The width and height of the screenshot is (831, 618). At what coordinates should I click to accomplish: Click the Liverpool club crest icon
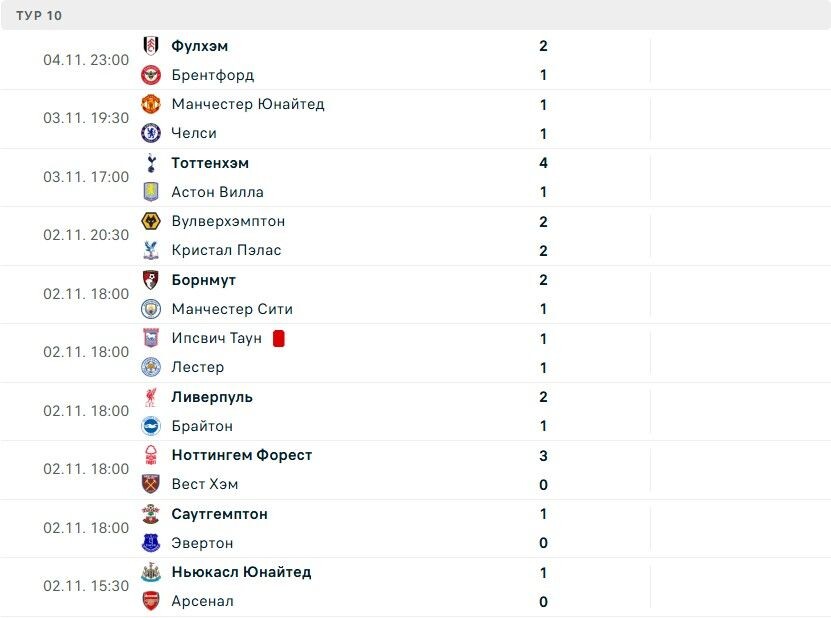(151, 397)
